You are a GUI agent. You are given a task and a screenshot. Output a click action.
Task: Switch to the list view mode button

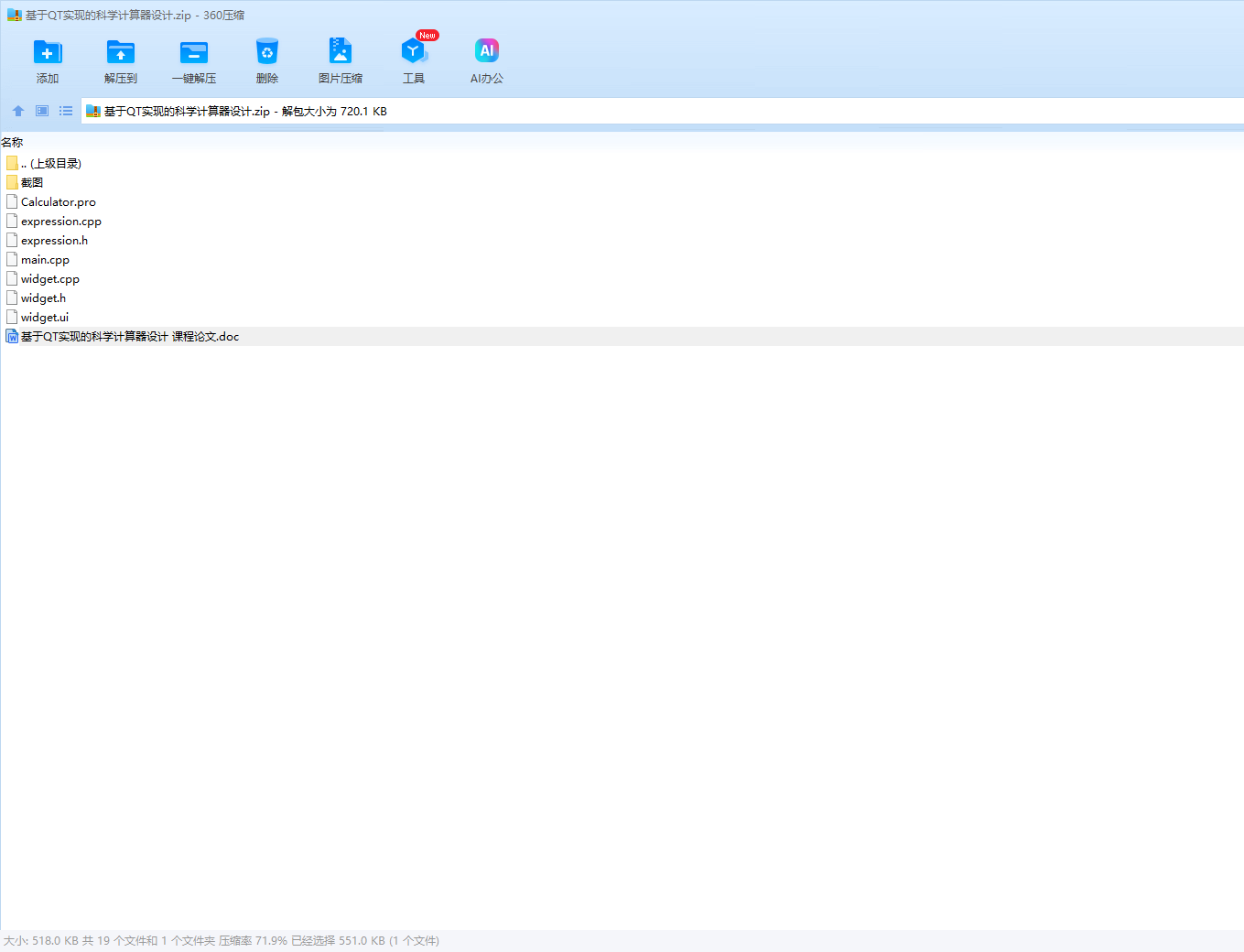(x=66, y=111)
